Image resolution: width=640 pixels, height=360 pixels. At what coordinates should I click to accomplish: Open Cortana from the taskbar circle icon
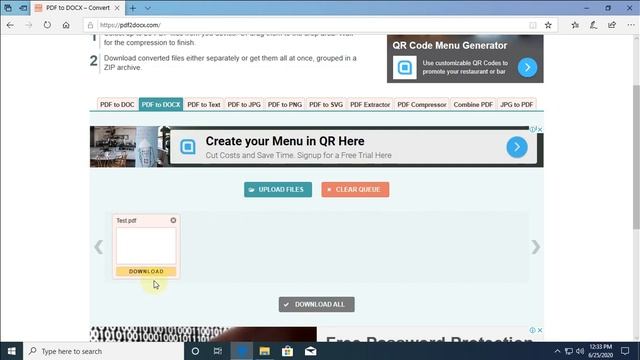tap(195, 351)
